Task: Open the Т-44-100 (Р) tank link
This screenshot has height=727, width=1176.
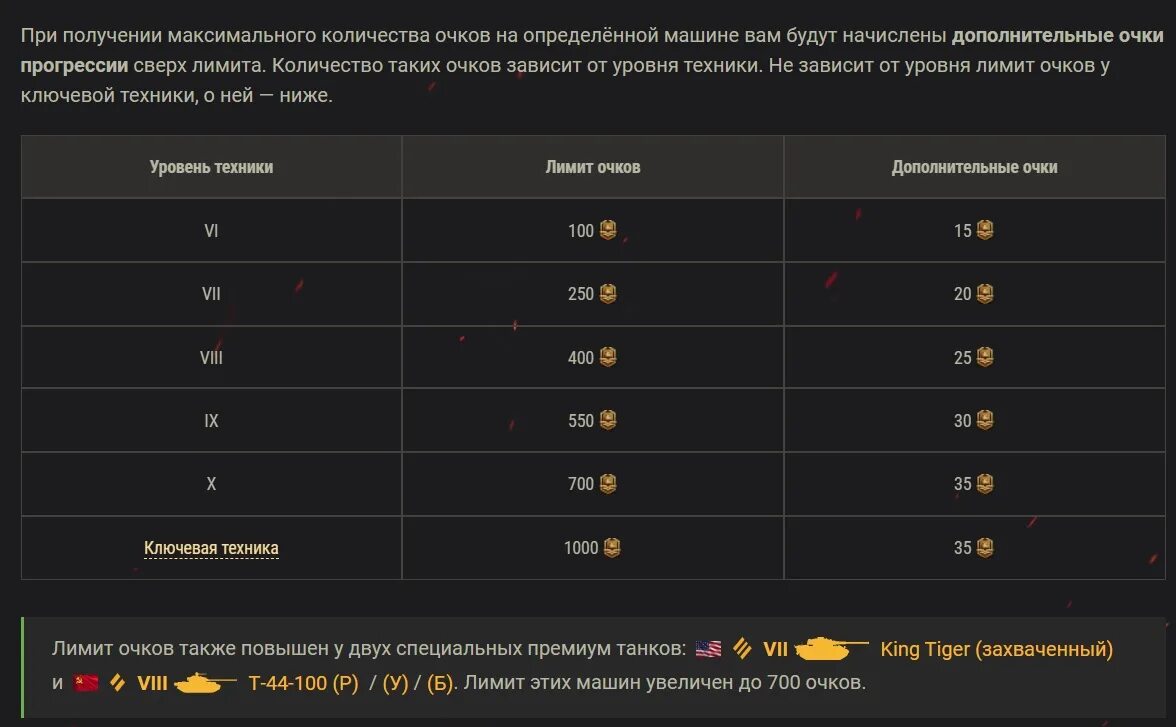Action: (x=303, y=684)
